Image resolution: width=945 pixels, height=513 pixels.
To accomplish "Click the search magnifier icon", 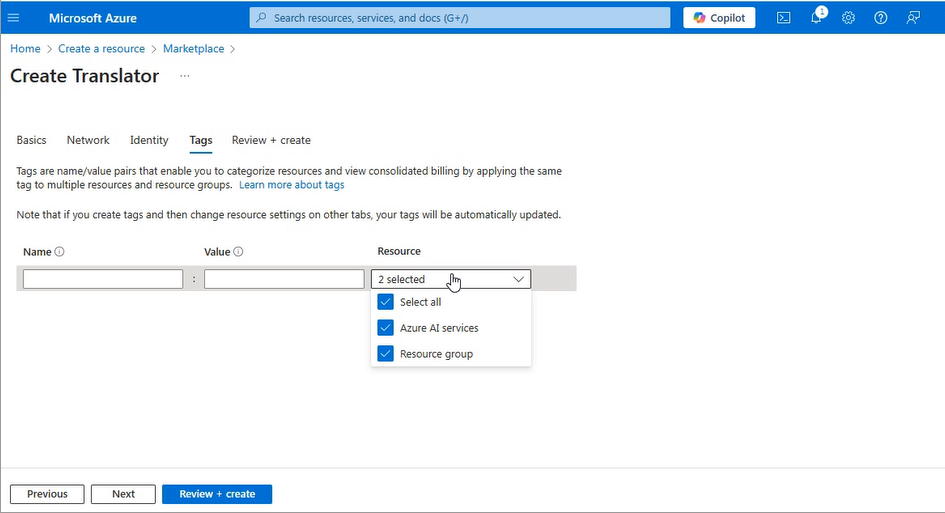I will [261, 18].
